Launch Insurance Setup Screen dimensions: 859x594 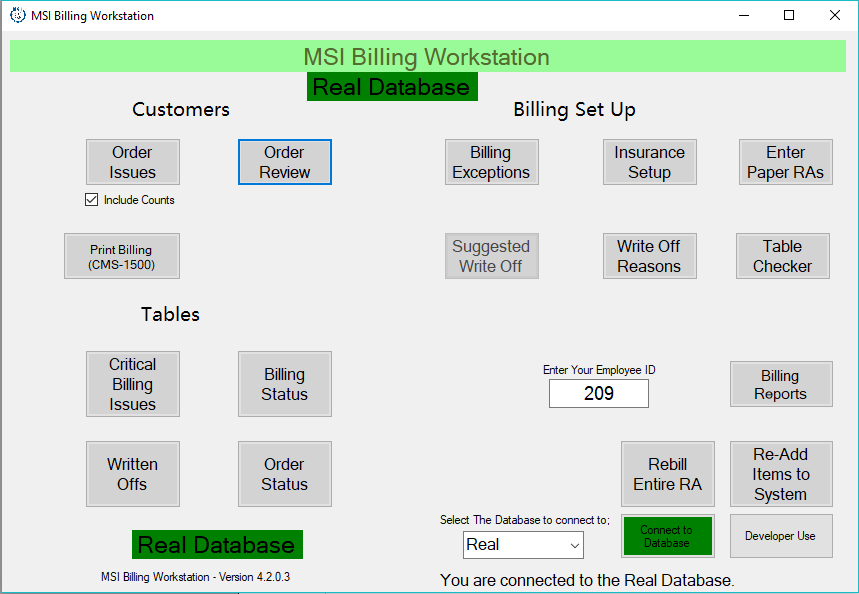649,162
